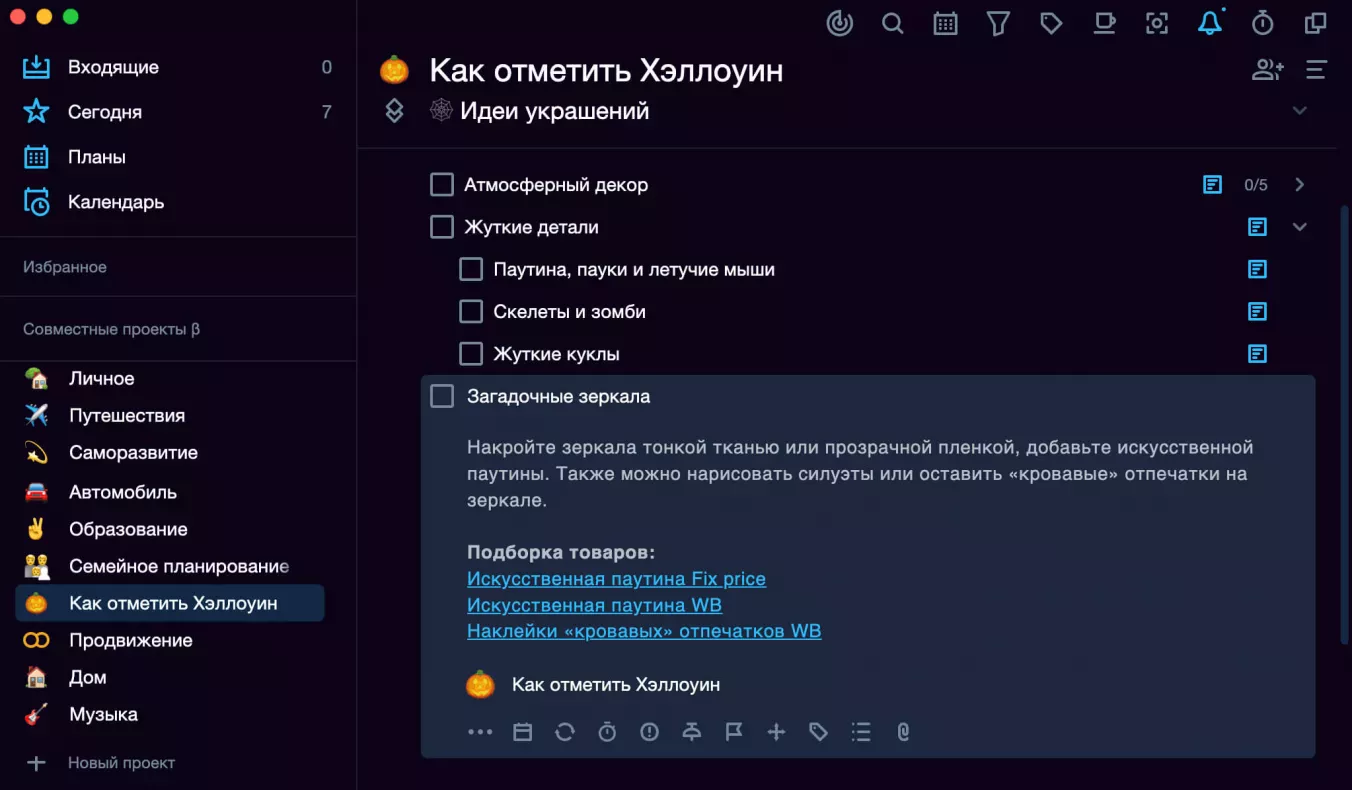Image resolution: width=1352 pixels, height=790 pixels.
Task: Mark Скелеты и зомби as done
Action: coord(471,311)
